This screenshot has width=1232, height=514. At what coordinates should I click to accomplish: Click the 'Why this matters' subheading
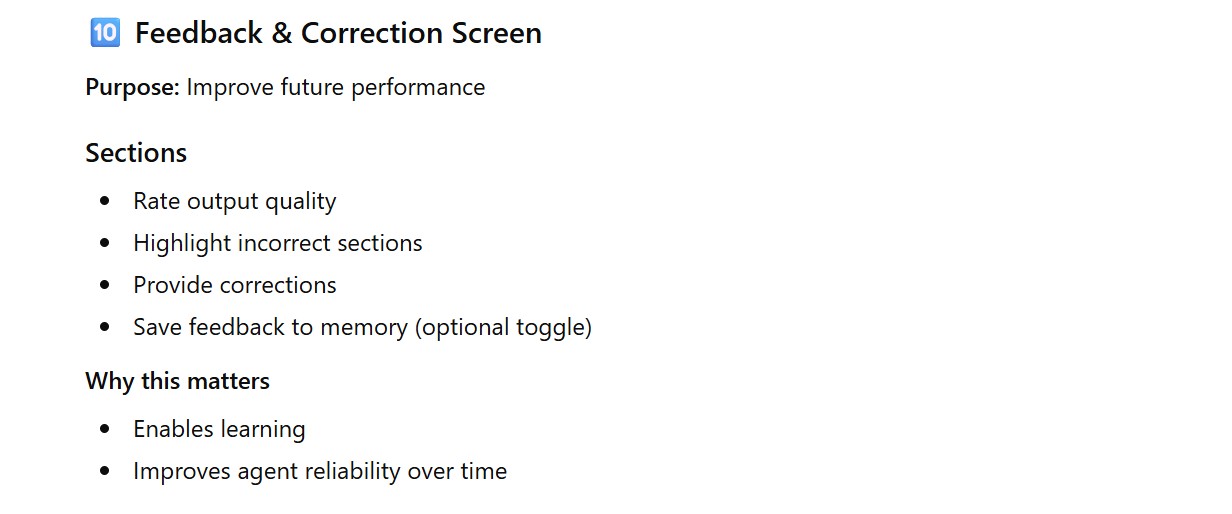[177, 381]
